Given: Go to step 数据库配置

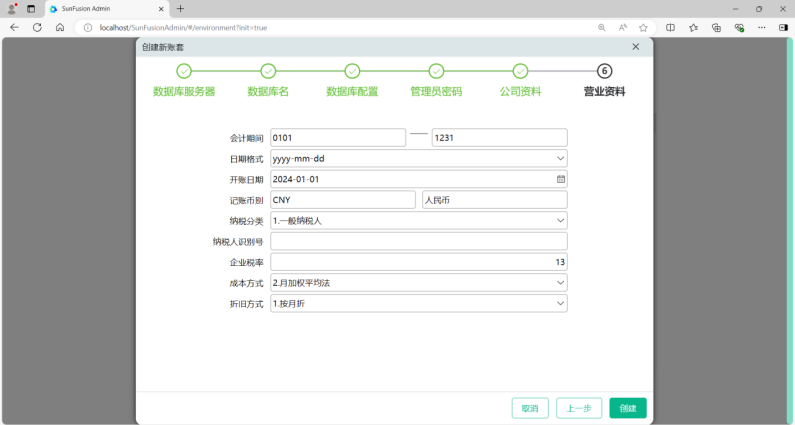Looking at the screenshot, I should [352, 80].
